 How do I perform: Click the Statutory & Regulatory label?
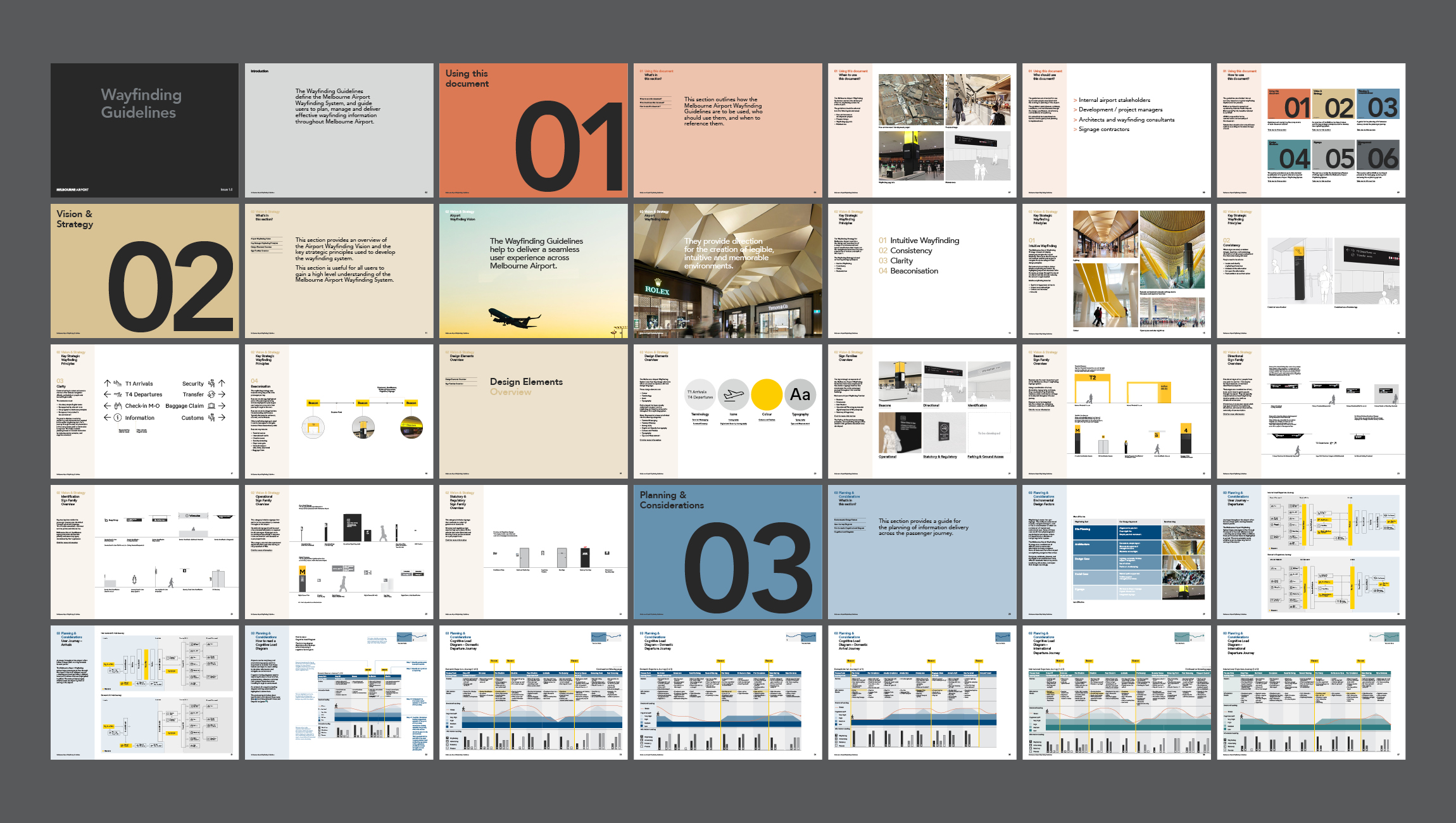point(940,456)
